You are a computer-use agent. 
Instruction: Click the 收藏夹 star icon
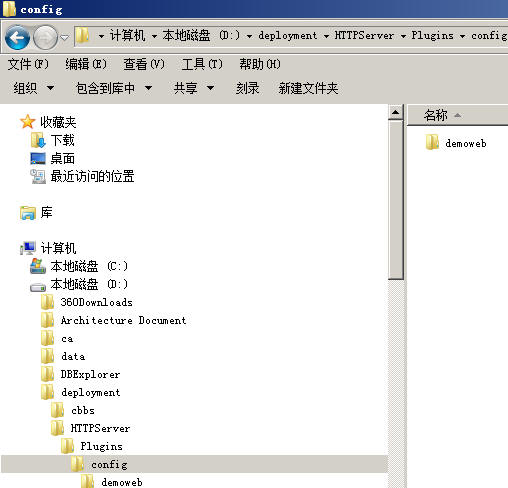pyautogui.click(x=28, y=122)
